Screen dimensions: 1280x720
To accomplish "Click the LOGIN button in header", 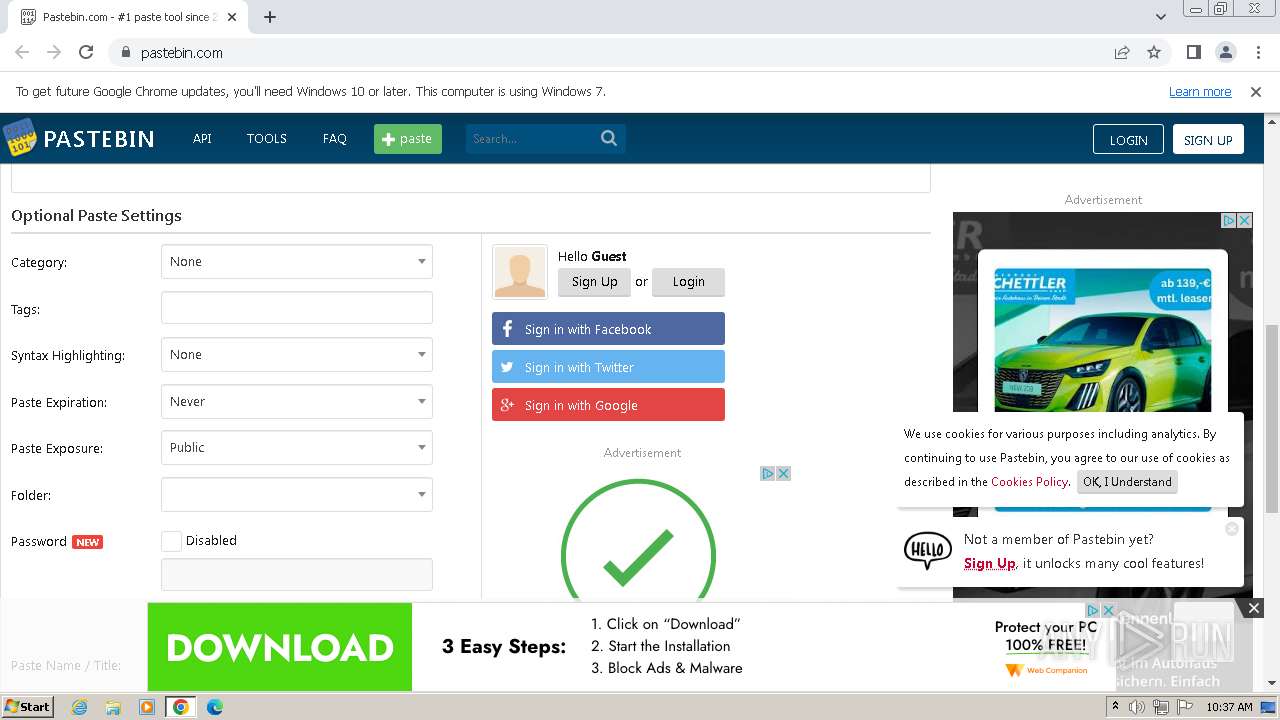I will coord(1128,140).
